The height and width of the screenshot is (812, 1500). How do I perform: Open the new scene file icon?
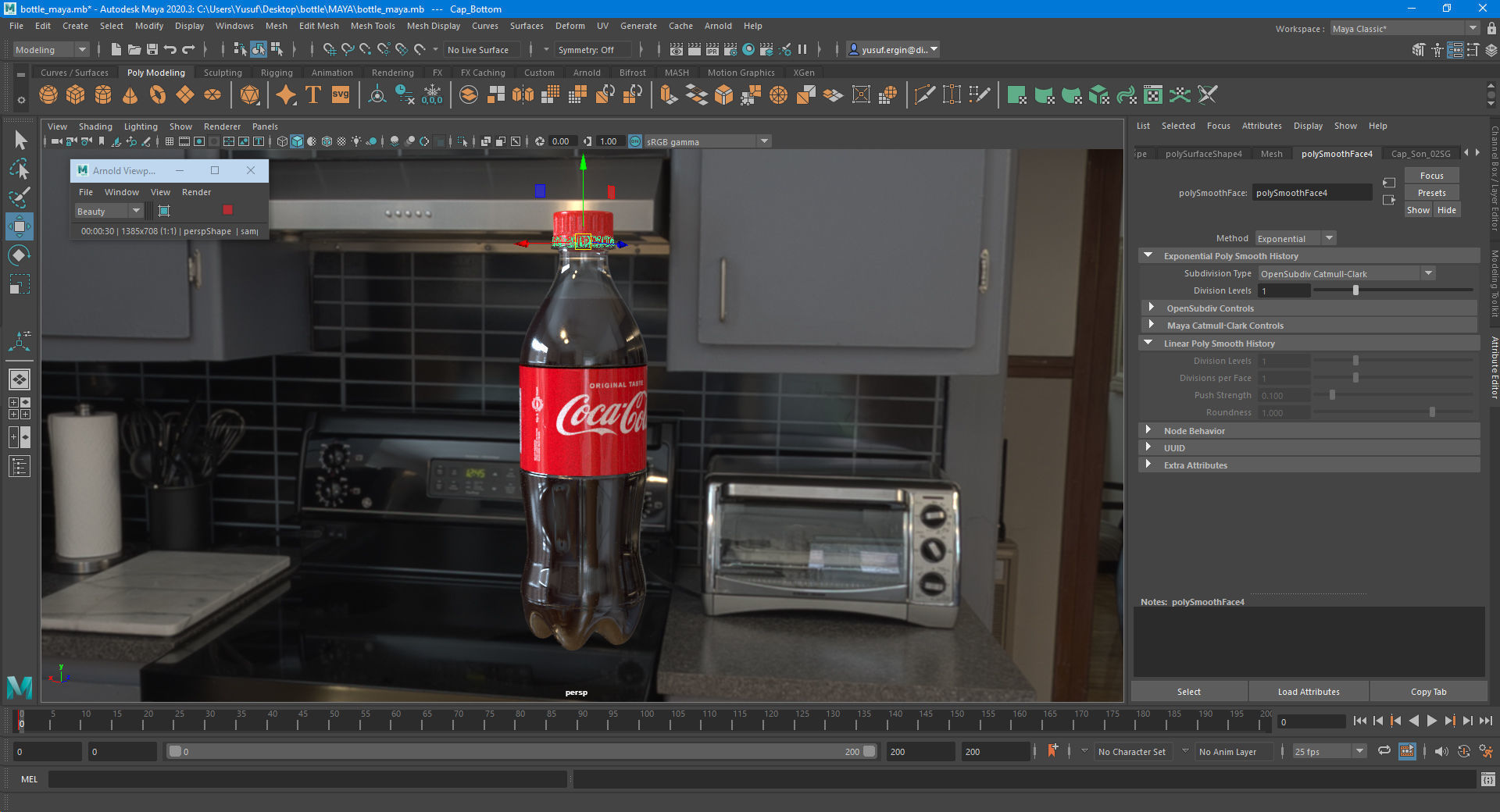pyautogui.click(x=116, y=49)
